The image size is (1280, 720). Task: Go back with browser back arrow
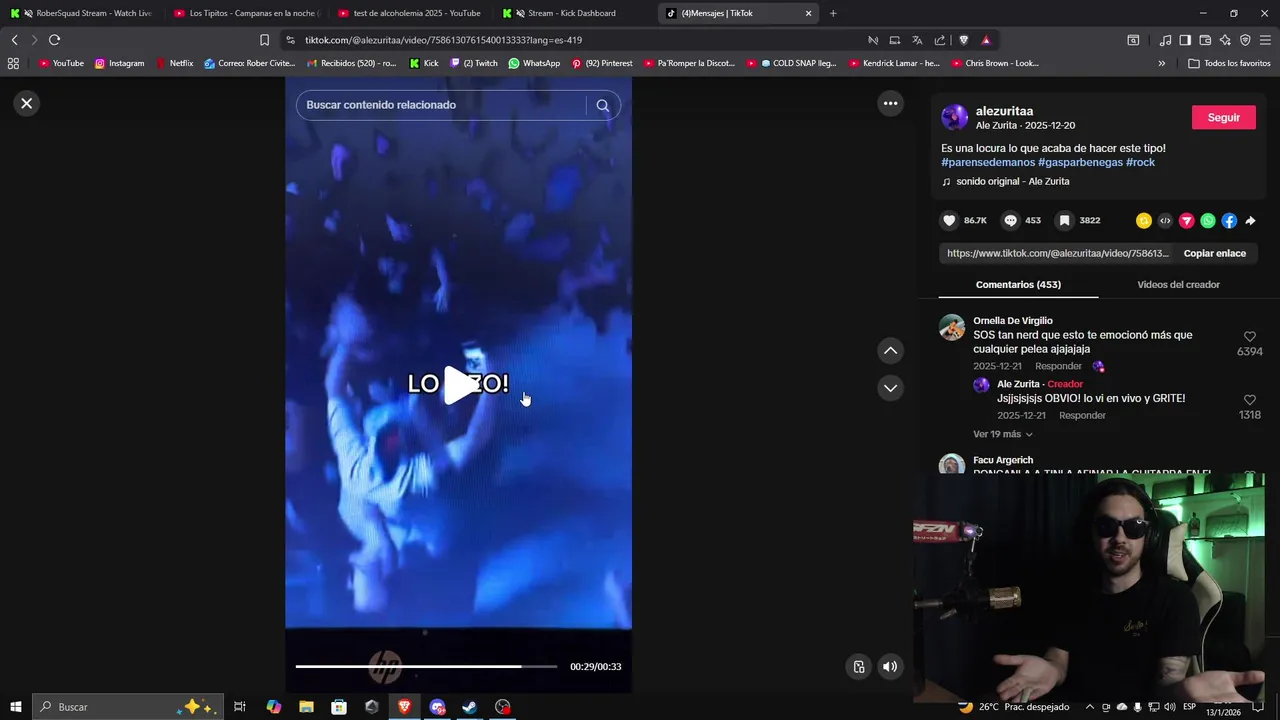coord(14,40)
